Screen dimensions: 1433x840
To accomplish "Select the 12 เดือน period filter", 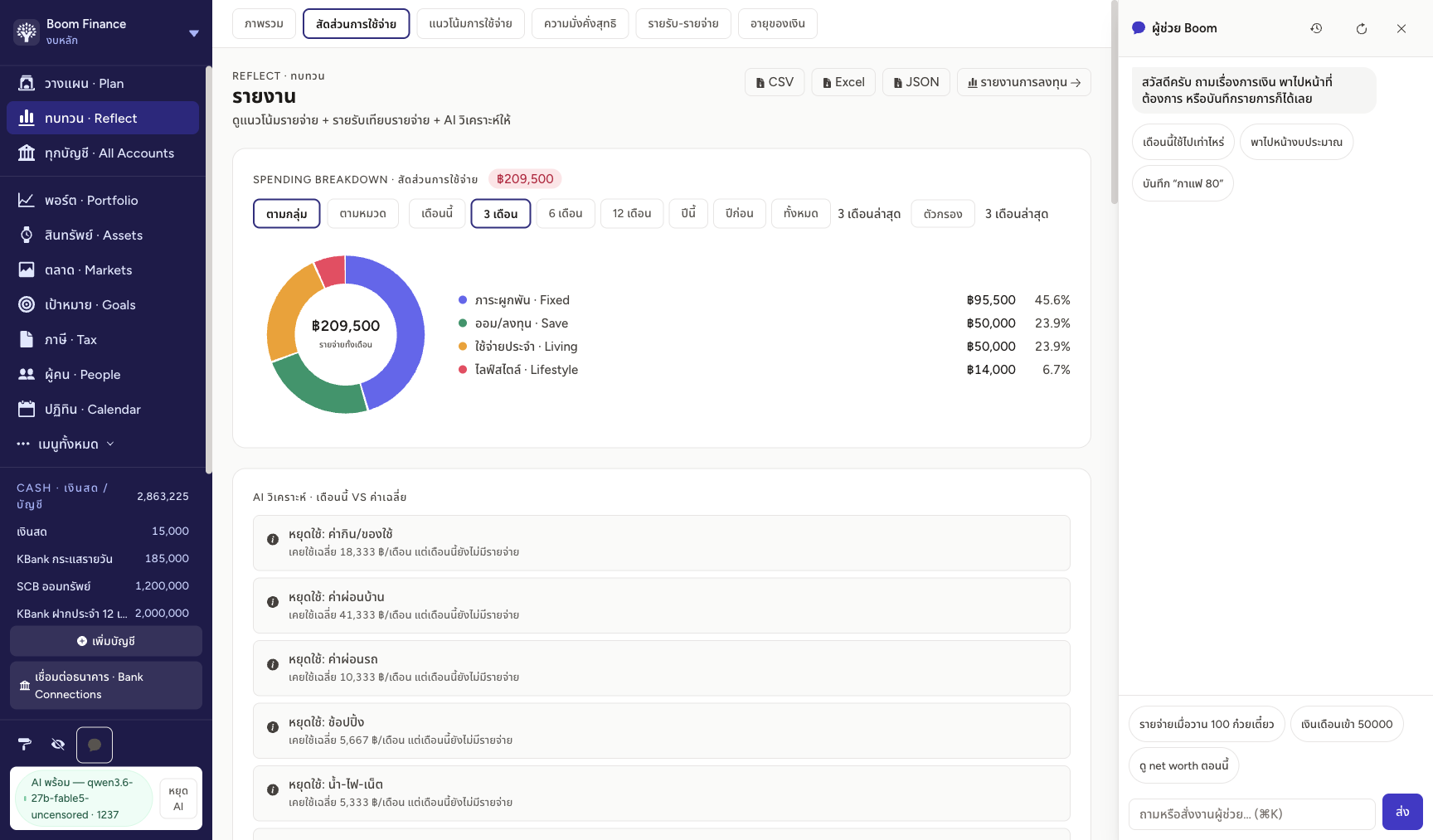I will [632, 213].
